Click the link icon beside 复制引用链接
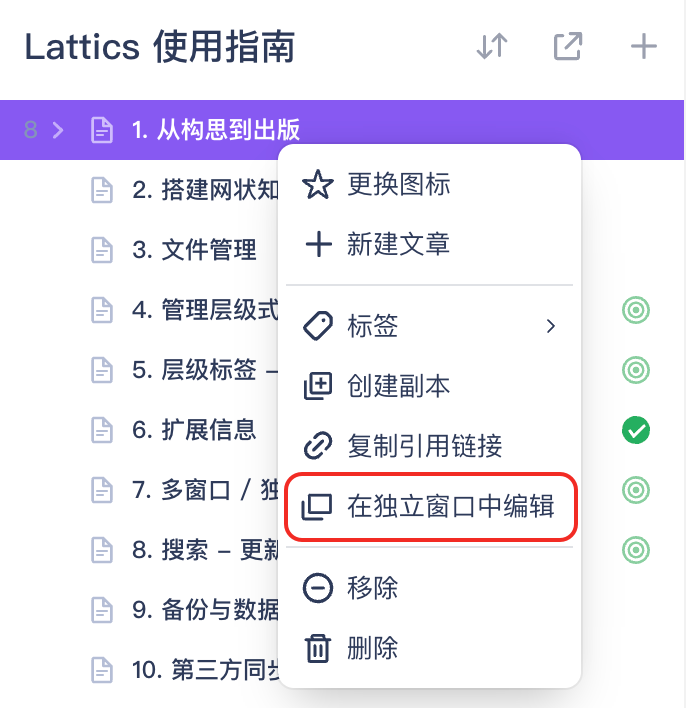The width and height of the screenshot is (686, 708). [318, 446]
